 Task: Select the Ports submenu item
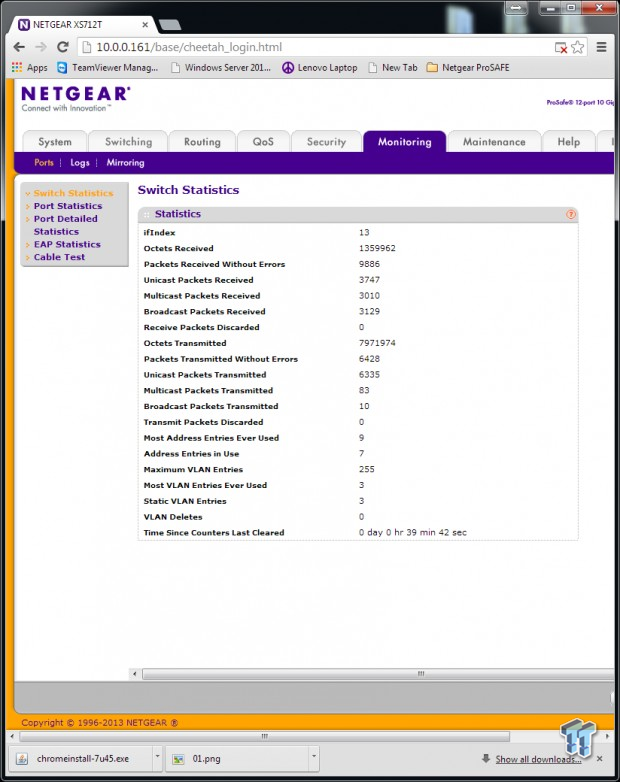point(44,163)
